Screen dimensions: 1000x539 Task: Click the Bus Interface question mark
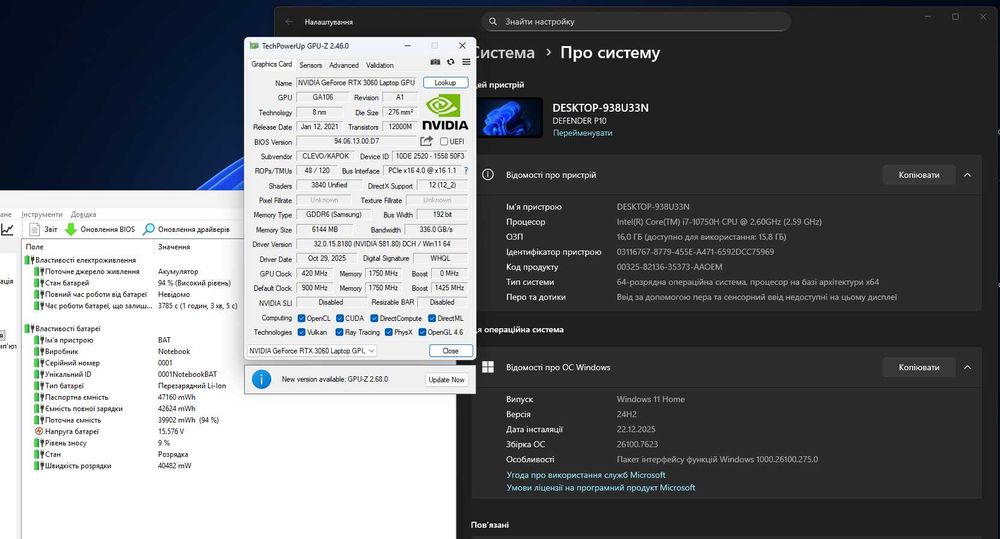coord(466,171)
